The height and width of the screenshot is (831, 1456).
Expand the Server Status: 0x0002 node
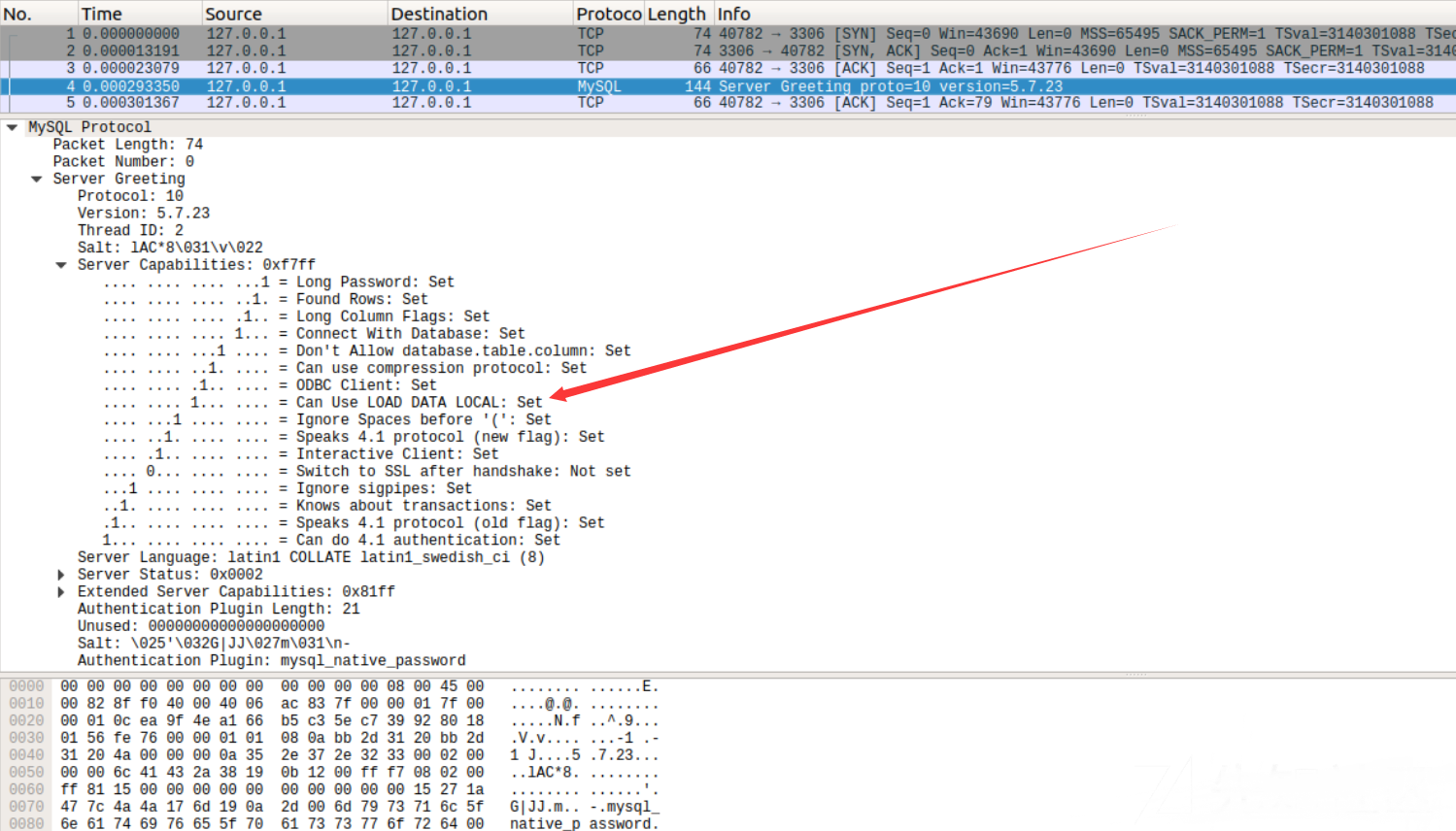(x=61, y=575)
